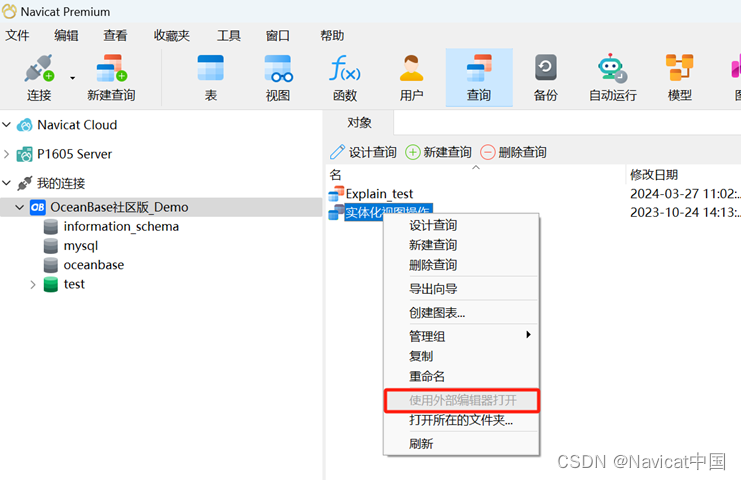Viewport: 741px width, 480px height.
Task: Select the oceanbase database
Action: click(x=94, y=265)
